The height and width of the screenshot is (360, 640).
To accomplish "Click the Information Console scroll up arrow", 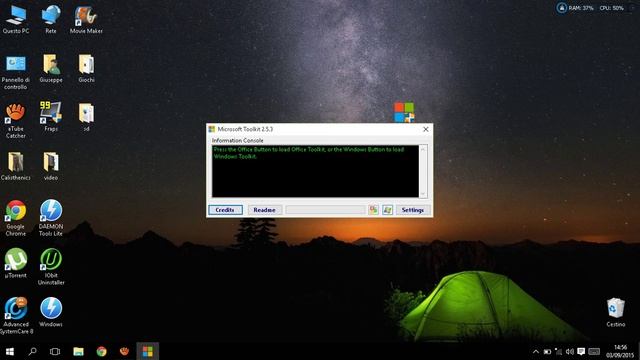I will click(423, 149).
